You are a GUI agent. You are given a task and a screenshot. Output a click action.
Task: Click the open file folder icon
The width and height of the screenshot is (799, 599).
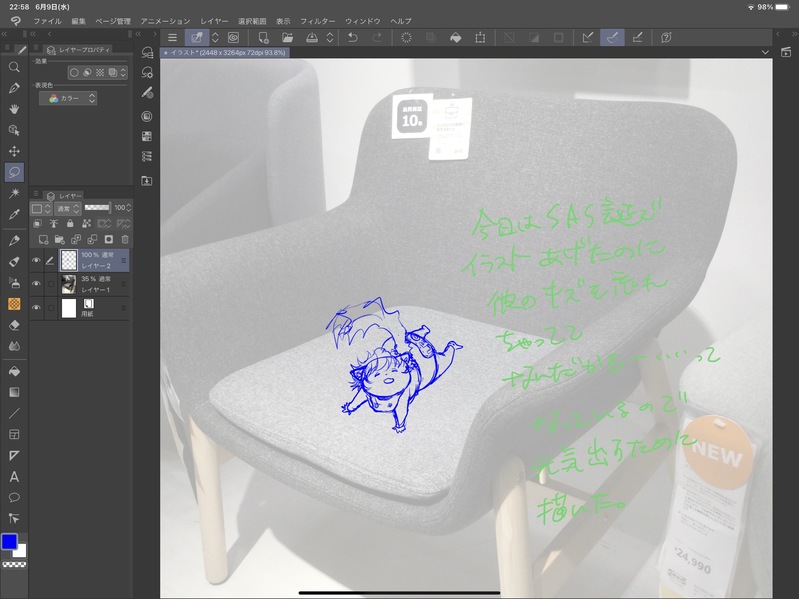(288, 38)
